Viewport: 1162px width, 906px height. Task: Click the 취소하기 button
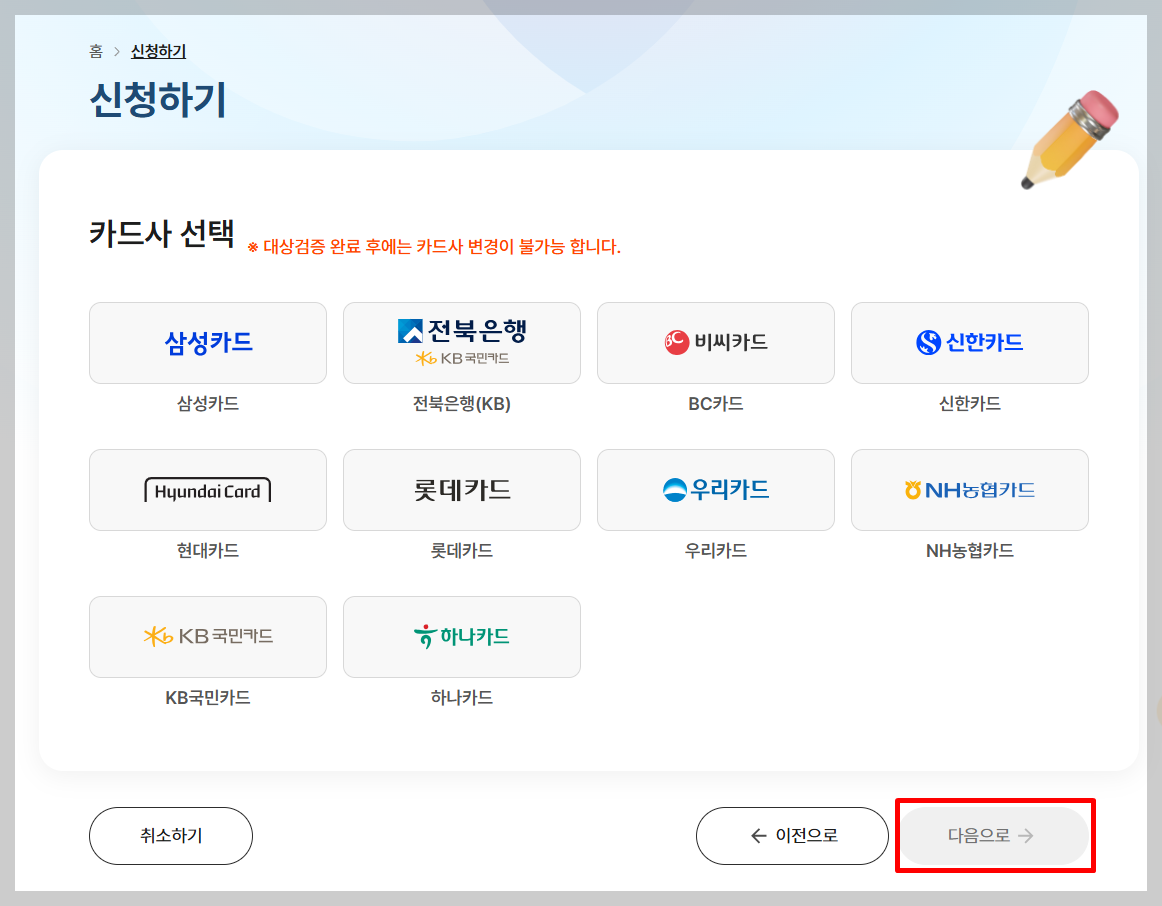point(170,836)
